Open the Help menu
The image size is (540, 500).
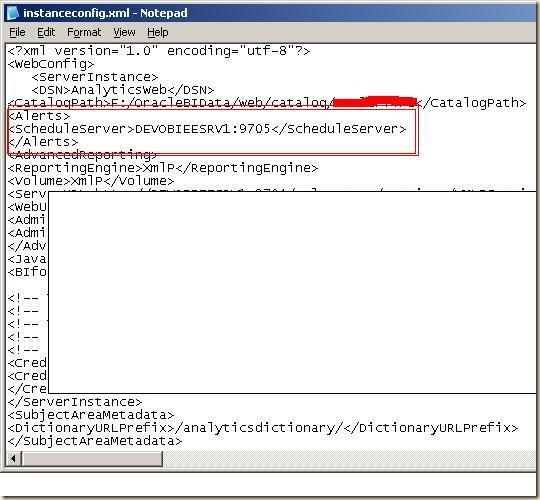(x=158, y=32)
